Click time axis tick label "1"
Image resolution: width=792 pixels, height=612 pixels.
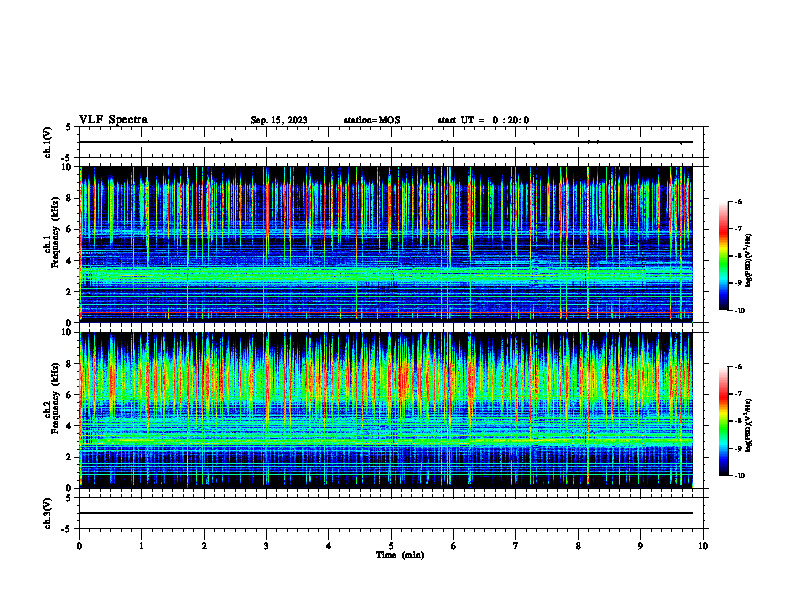[x=142, y=546]
